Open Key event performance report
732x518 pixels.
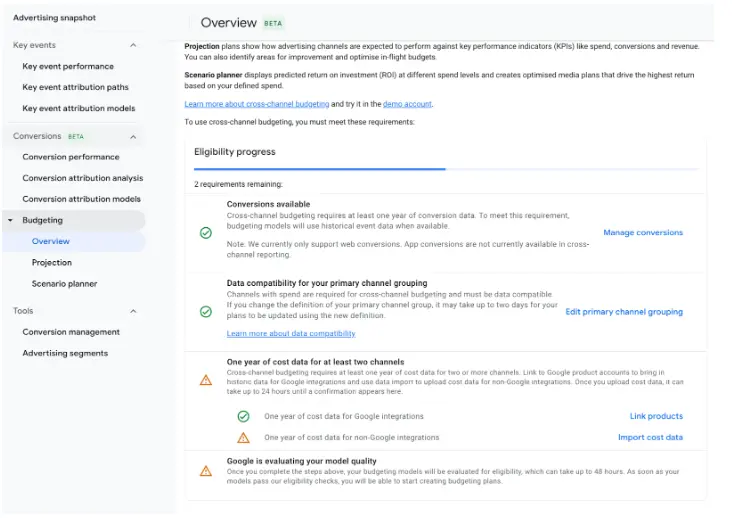pyautogui.click(x=68, y=66)
